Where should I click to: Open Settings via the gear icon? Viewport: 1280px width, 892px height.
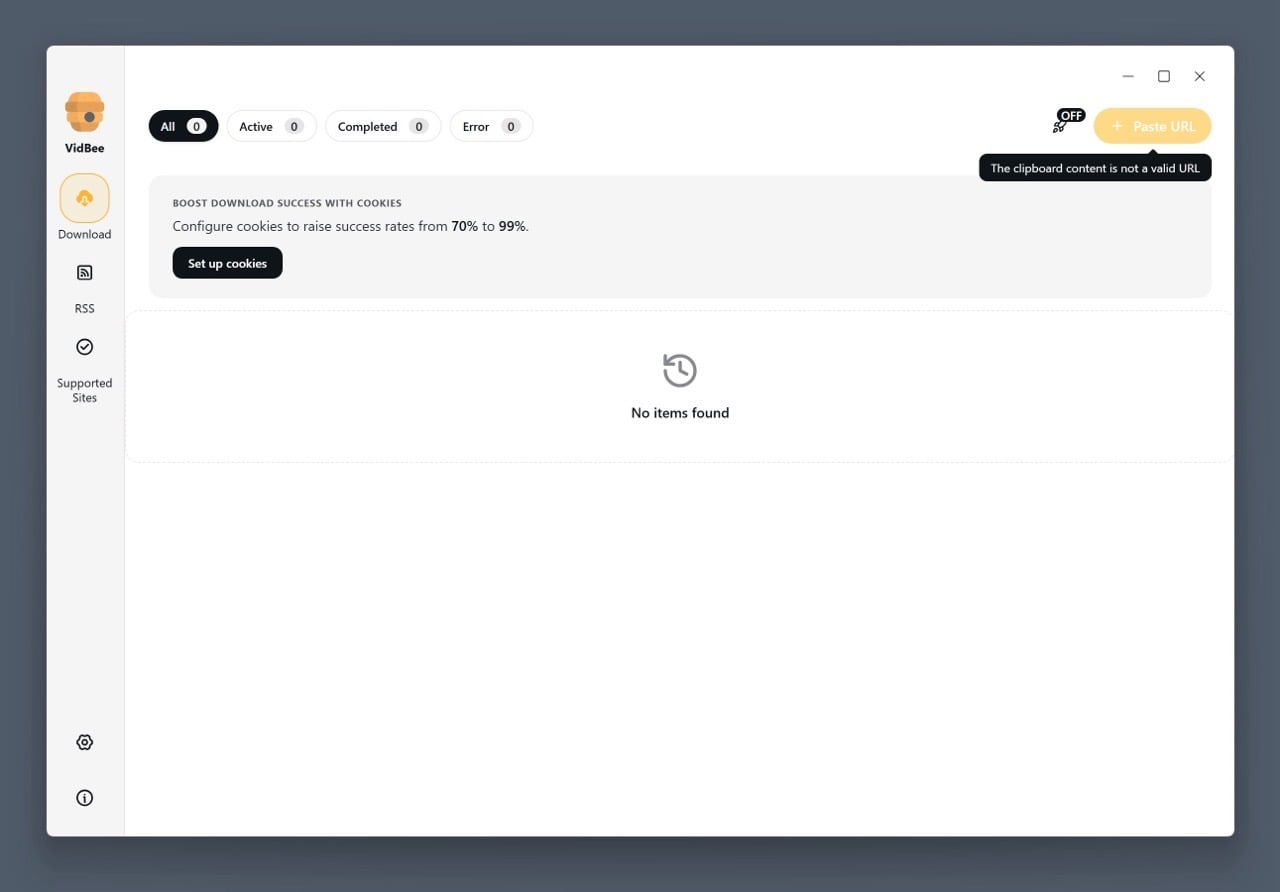84,742
